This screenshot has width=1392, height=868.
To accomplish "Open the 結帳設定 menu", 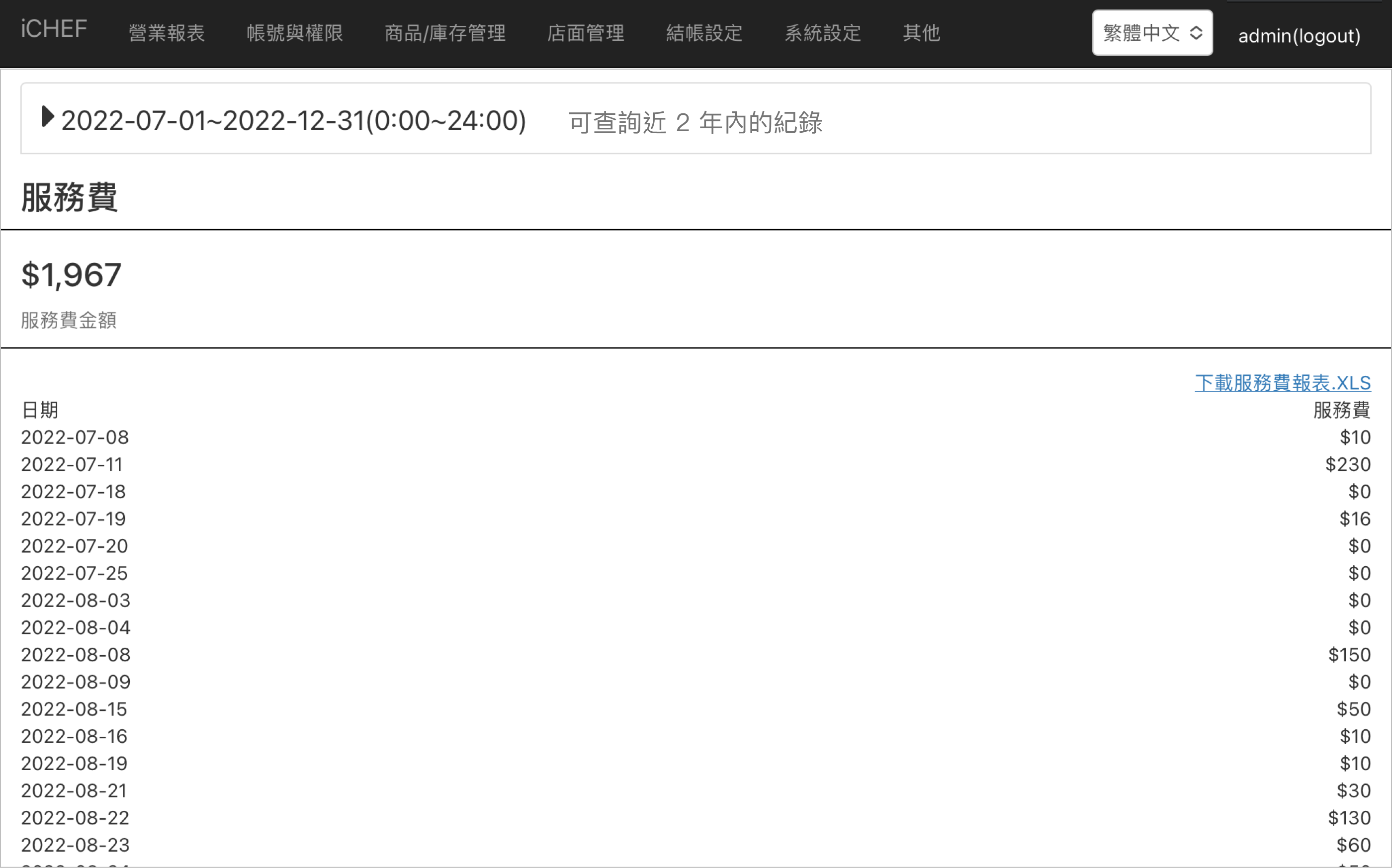I will click(x=704, y=33).
